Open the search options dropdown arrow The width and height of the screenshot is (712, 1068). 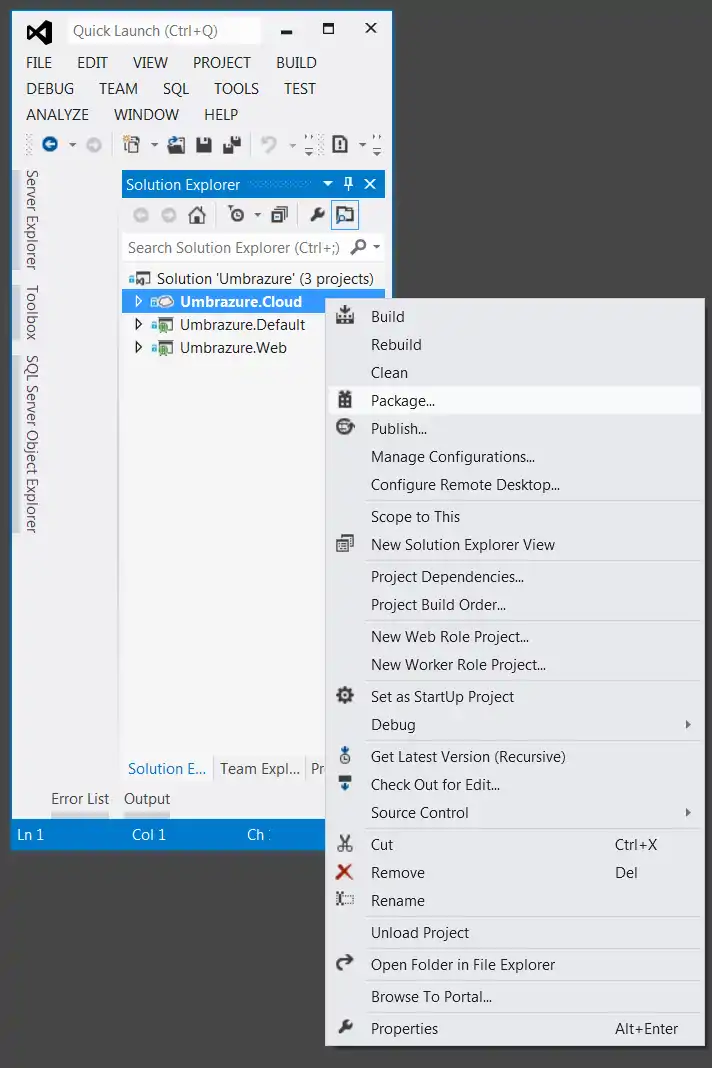point(376,247)
